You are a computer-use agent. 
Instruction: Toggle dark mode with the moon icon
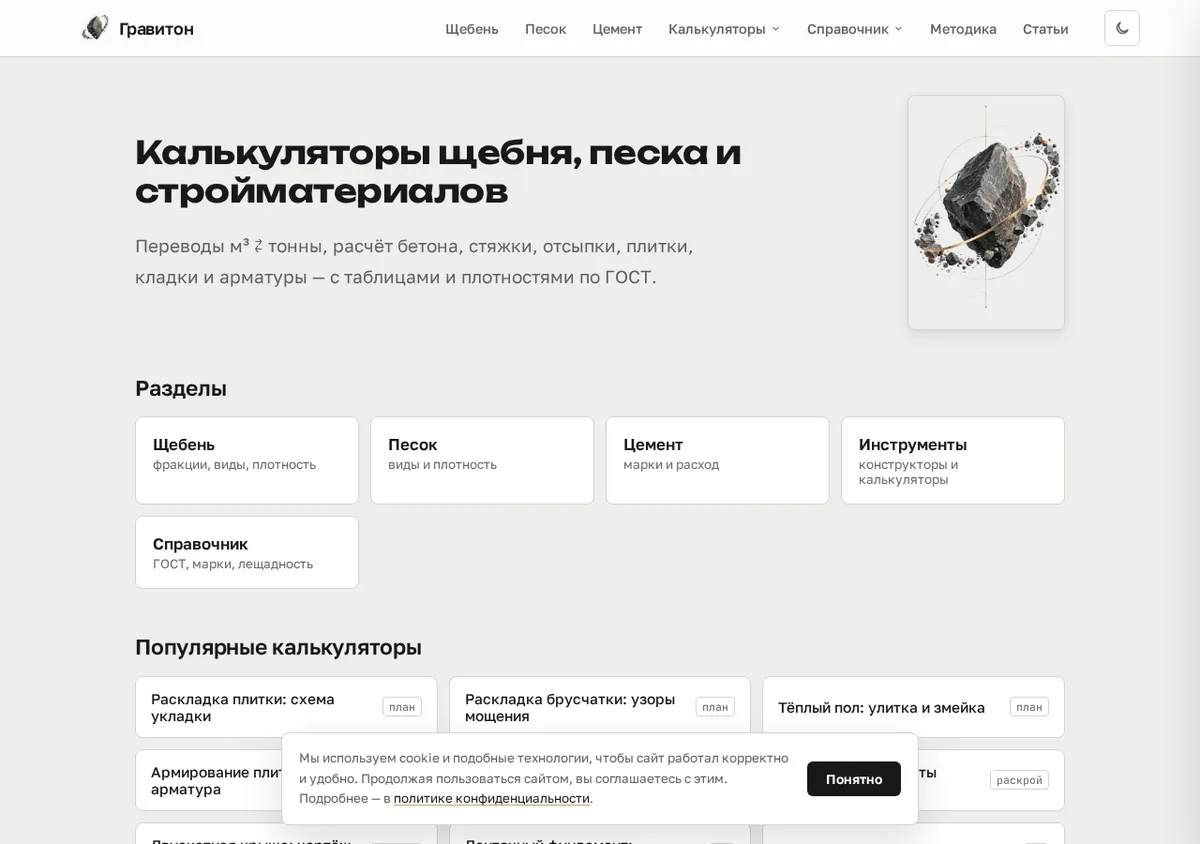tap(1122, 28)
